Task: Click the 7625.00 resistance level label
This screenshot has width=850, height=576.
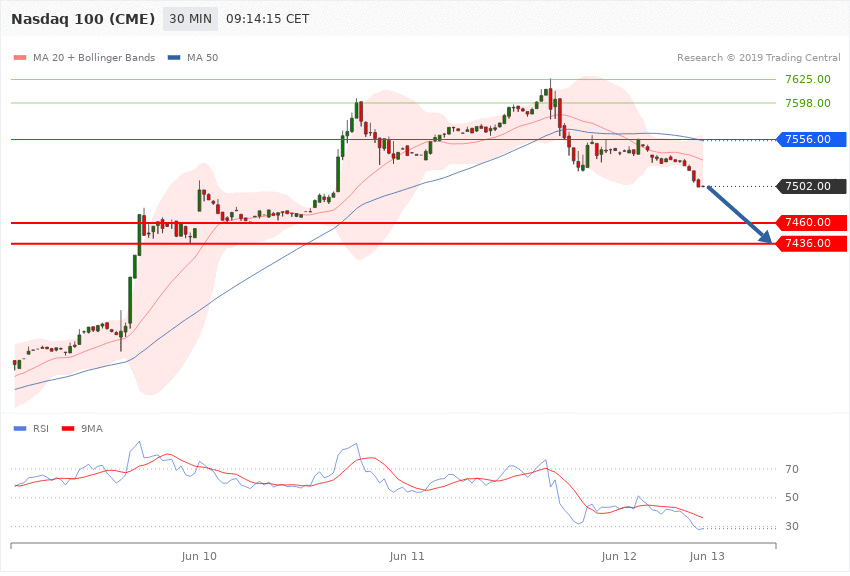Action: pos(808,79)
